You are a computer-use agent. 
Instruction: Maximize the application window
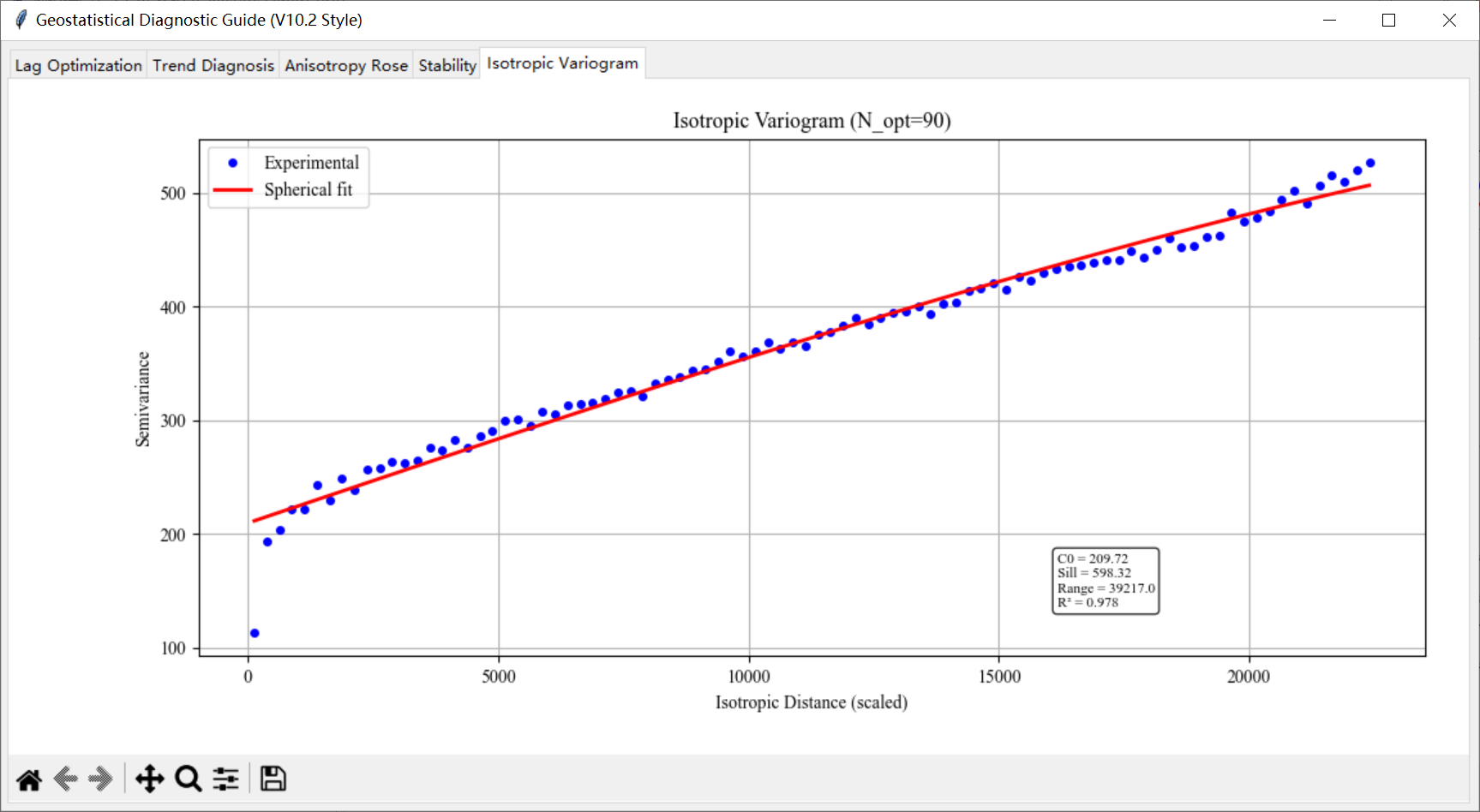(x=1388, y=20)
